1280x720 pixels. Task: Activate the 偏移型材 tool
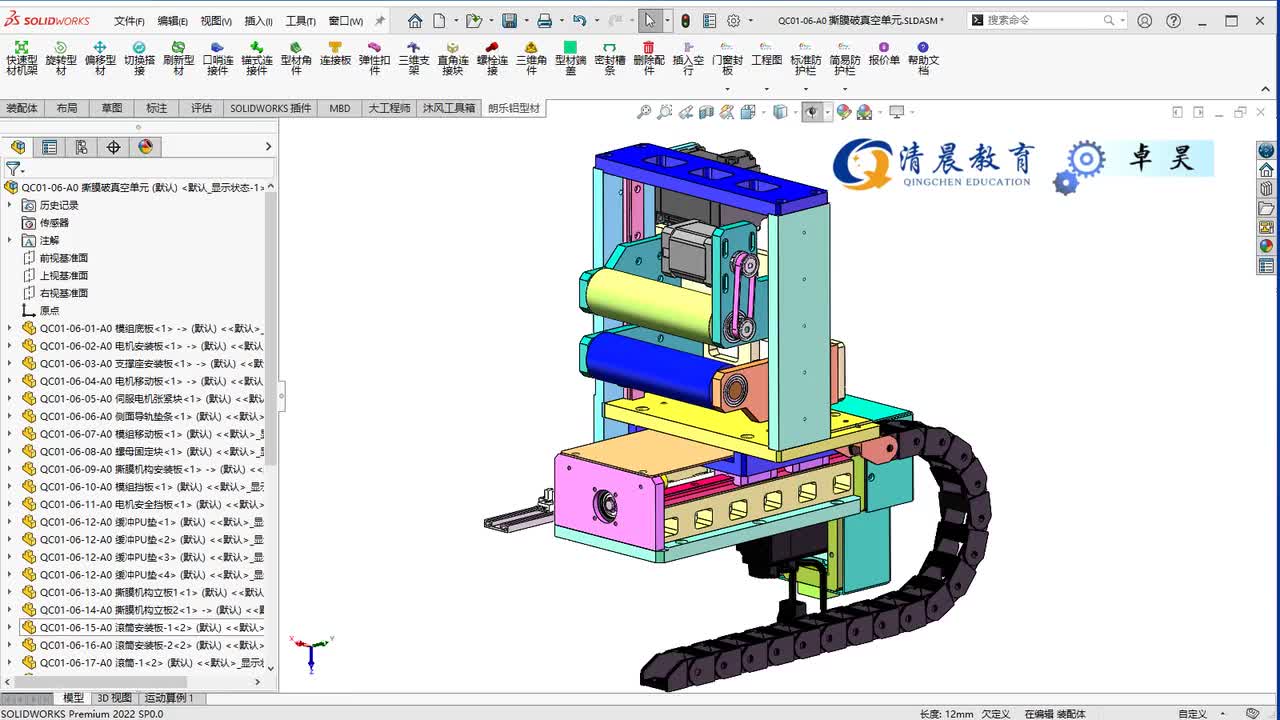(x=100, y=58)
